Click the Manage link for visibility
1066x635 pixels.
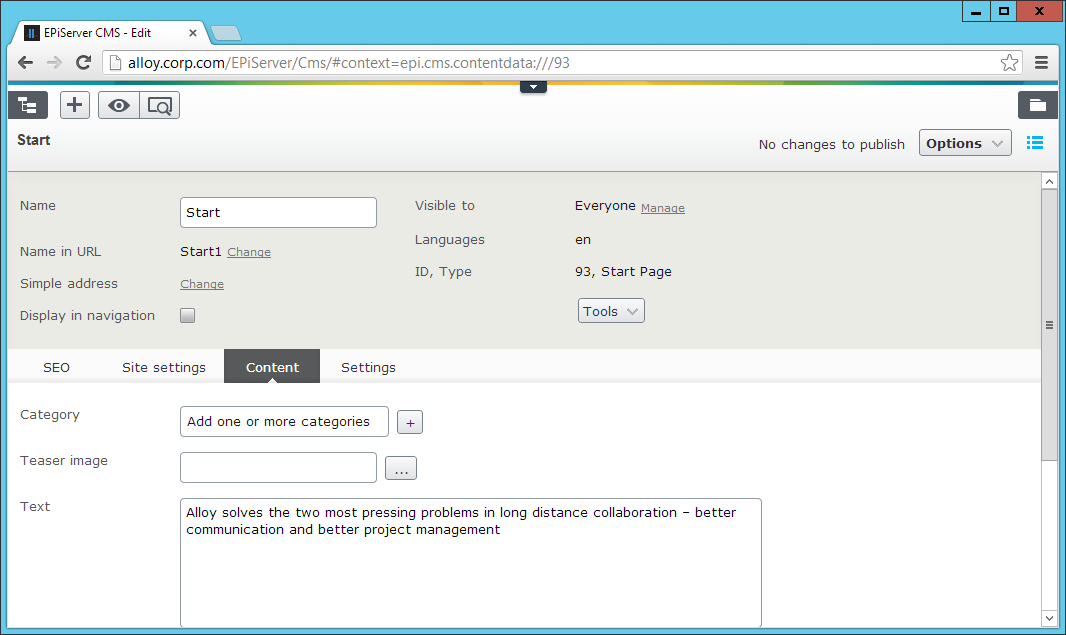pyautogui.click(x=663, y=208)
